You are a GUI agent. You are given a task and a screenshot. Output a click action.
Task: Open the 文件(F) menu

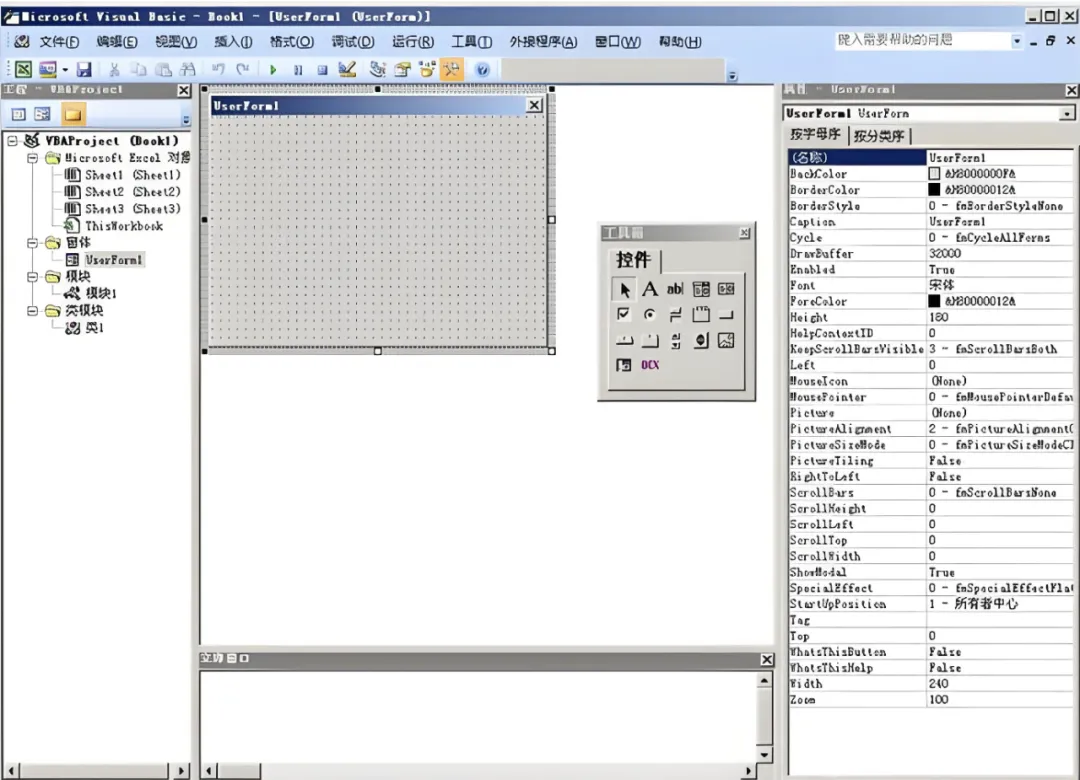[59, 42]
